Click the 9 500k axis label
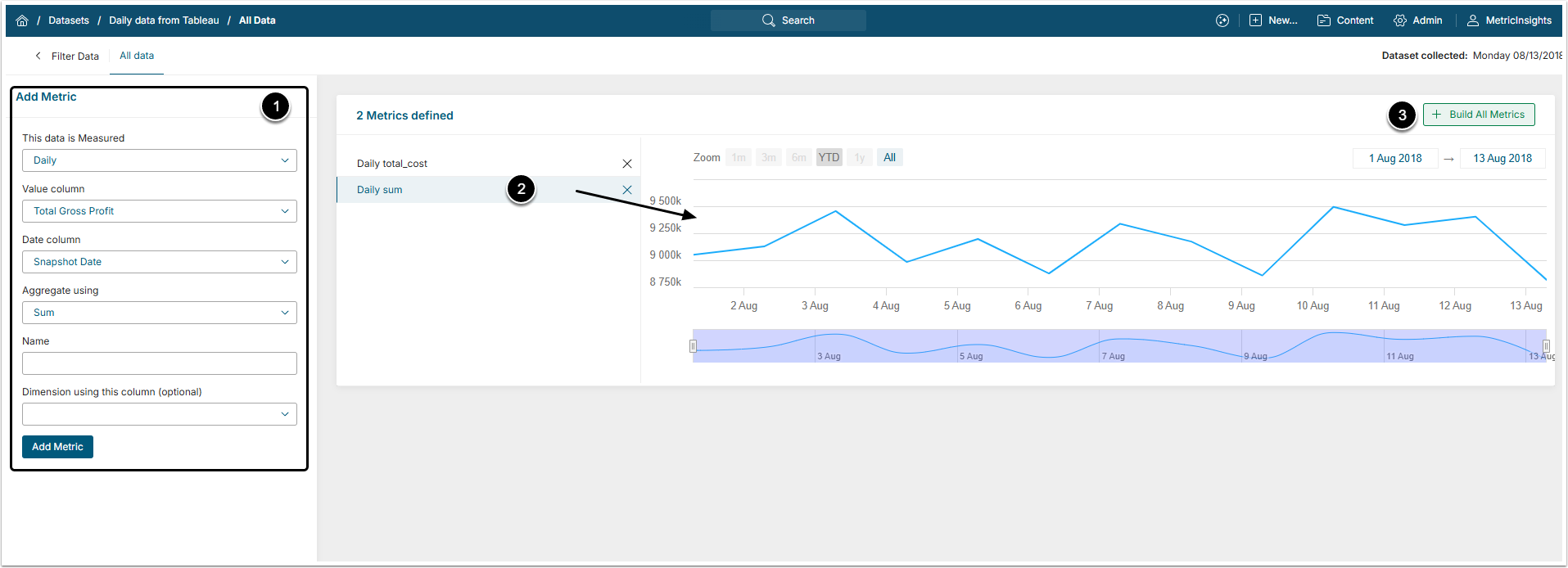Image resolution: width=1568 pixels, height=568 pixels. tap(666, 201)
